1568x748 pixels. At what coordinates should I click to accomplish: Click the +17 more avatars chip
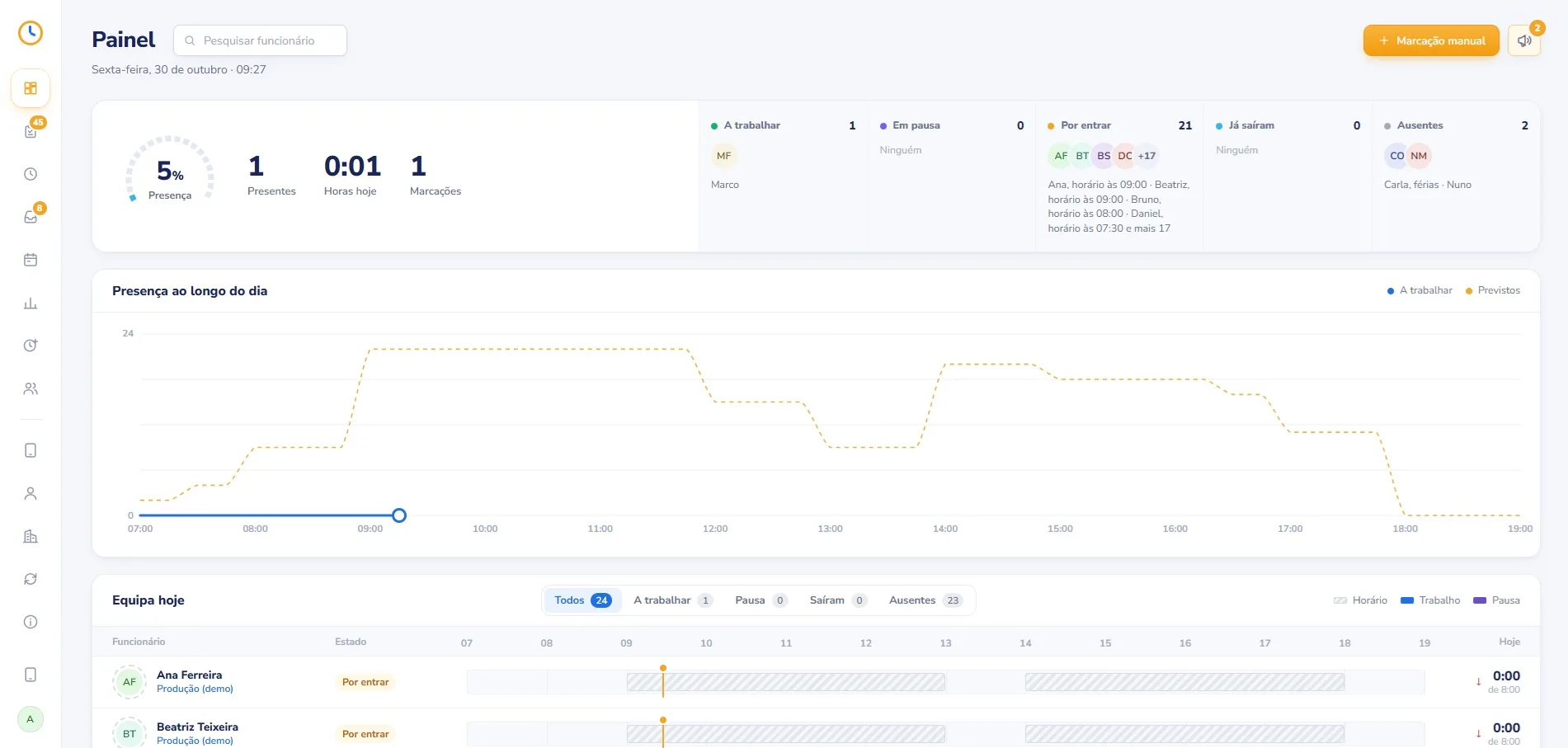(x=1147, y=156)
